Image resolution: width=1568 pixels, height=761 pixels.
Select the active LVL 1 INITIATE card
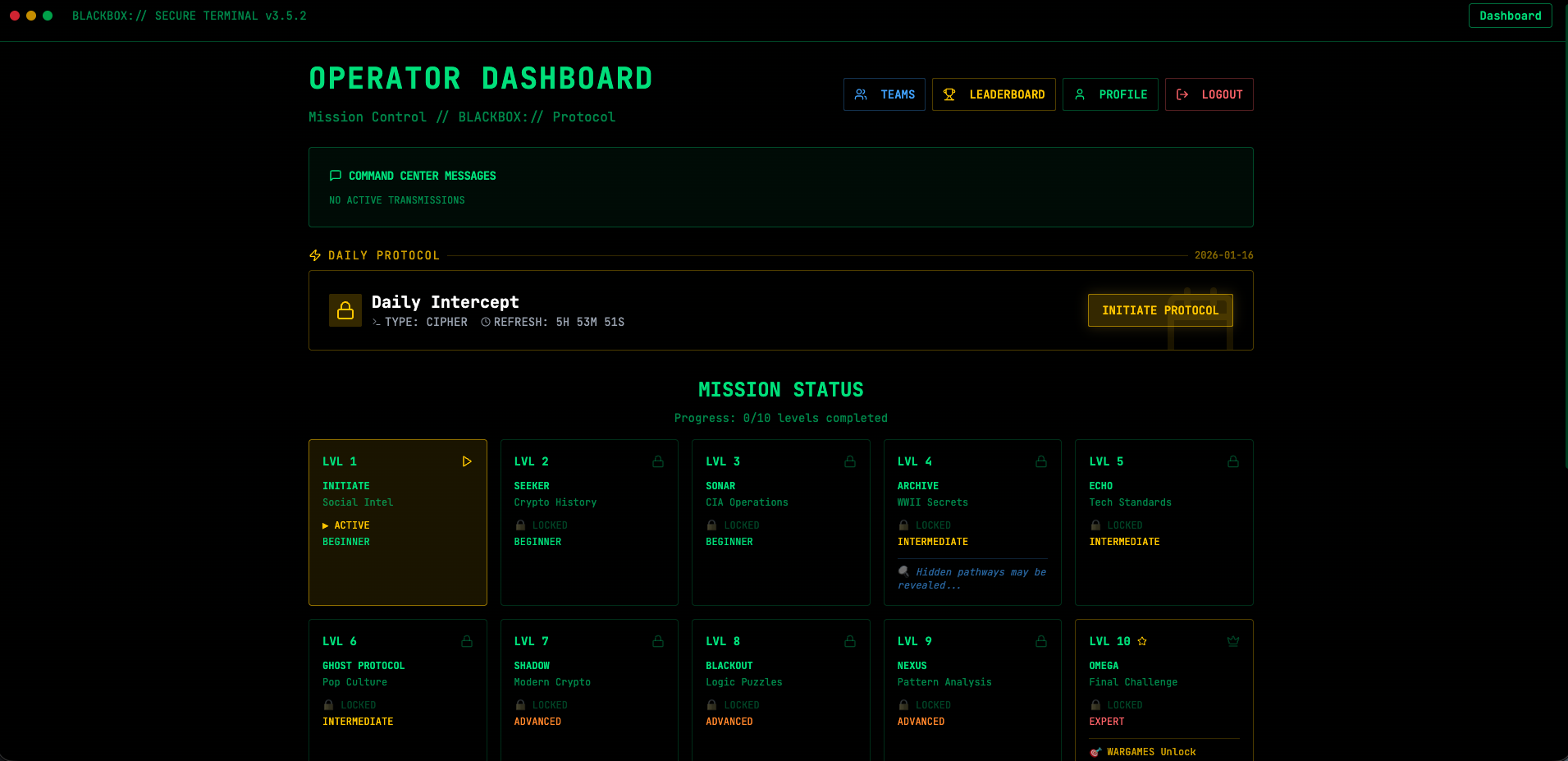pos(397,522)
